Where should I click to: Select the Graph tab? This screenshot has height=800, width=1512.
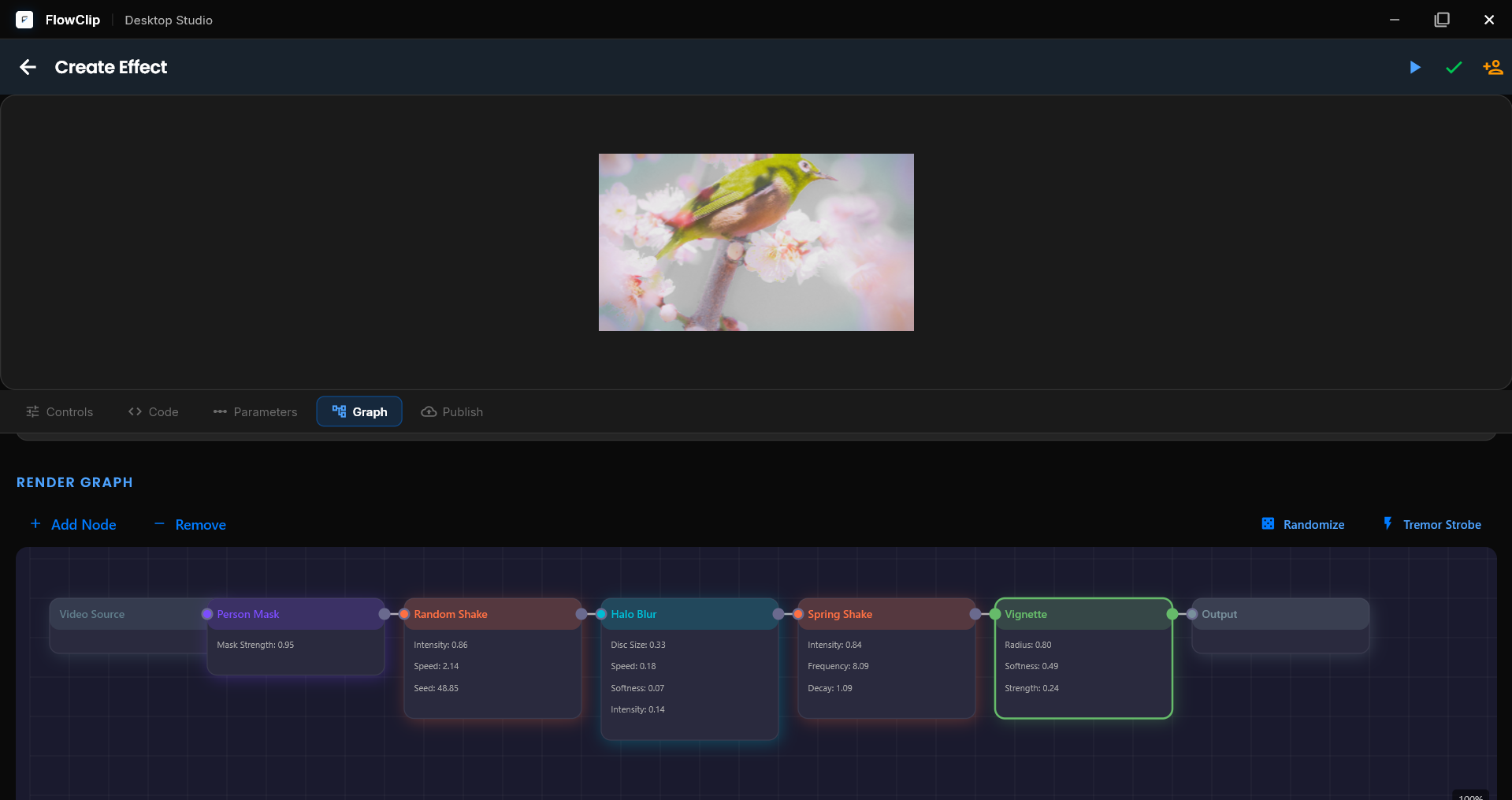click(359, 411)
